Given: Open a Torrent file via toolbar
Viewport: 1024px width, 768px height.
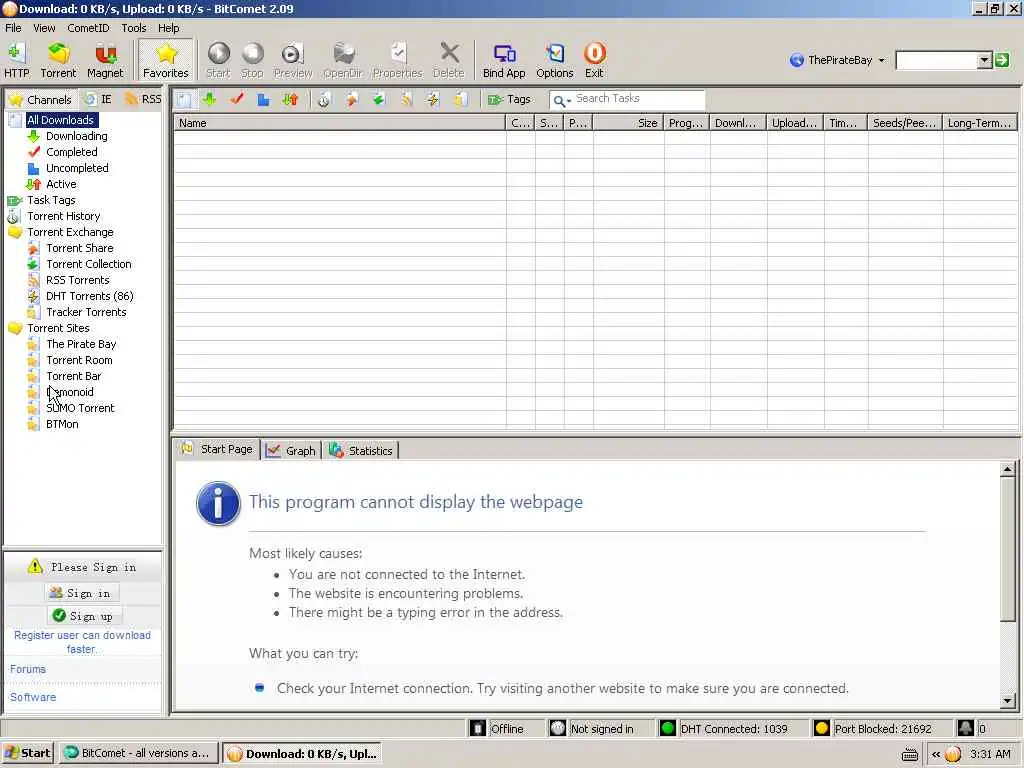Looking at the screenshot, I should pos(58,60).
